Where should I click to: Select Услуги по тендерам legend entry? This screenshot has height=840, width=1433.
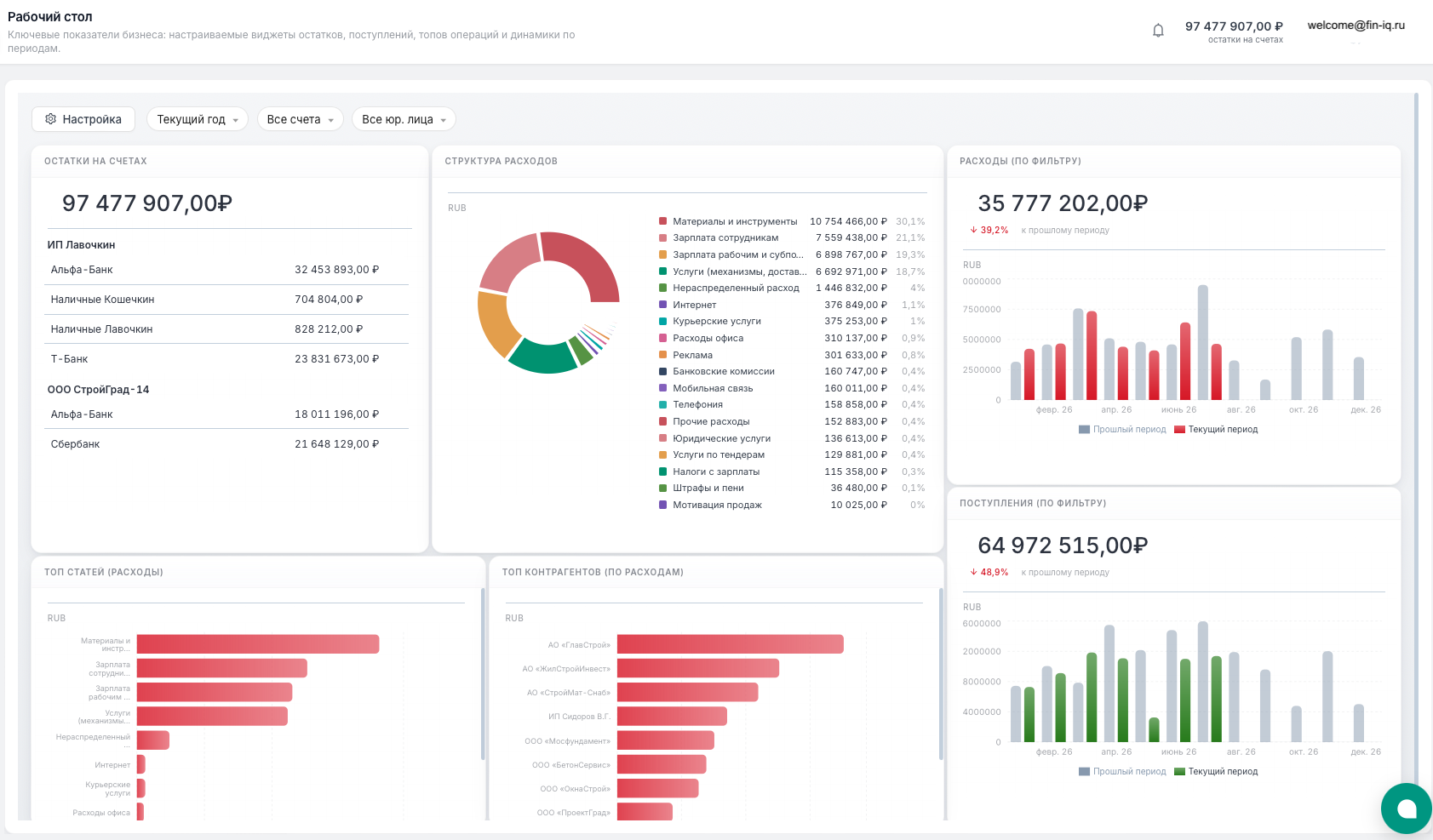click(x=792, y=455)
